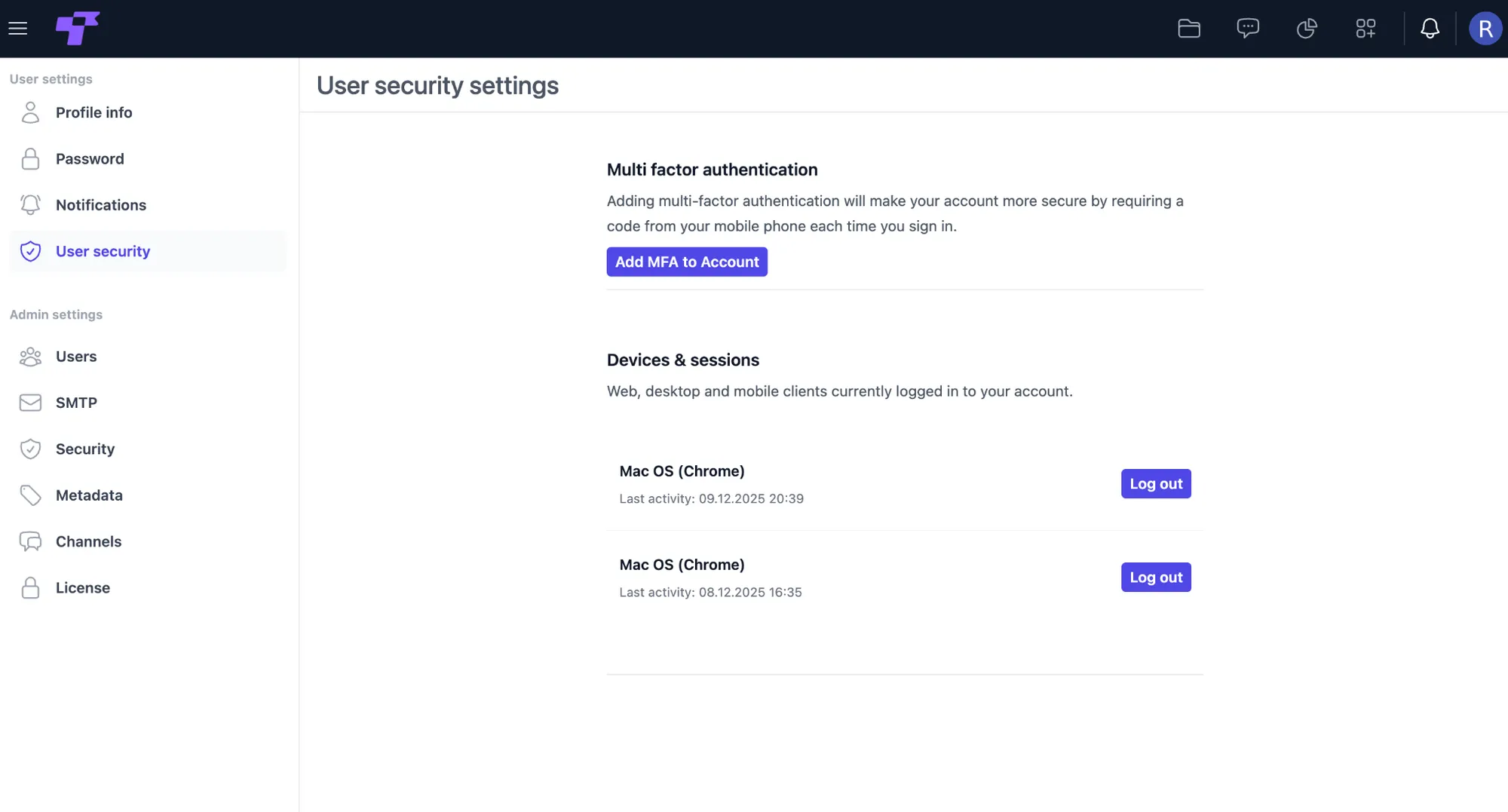
Task: Click the License lock icon
Action: point(30,587)
